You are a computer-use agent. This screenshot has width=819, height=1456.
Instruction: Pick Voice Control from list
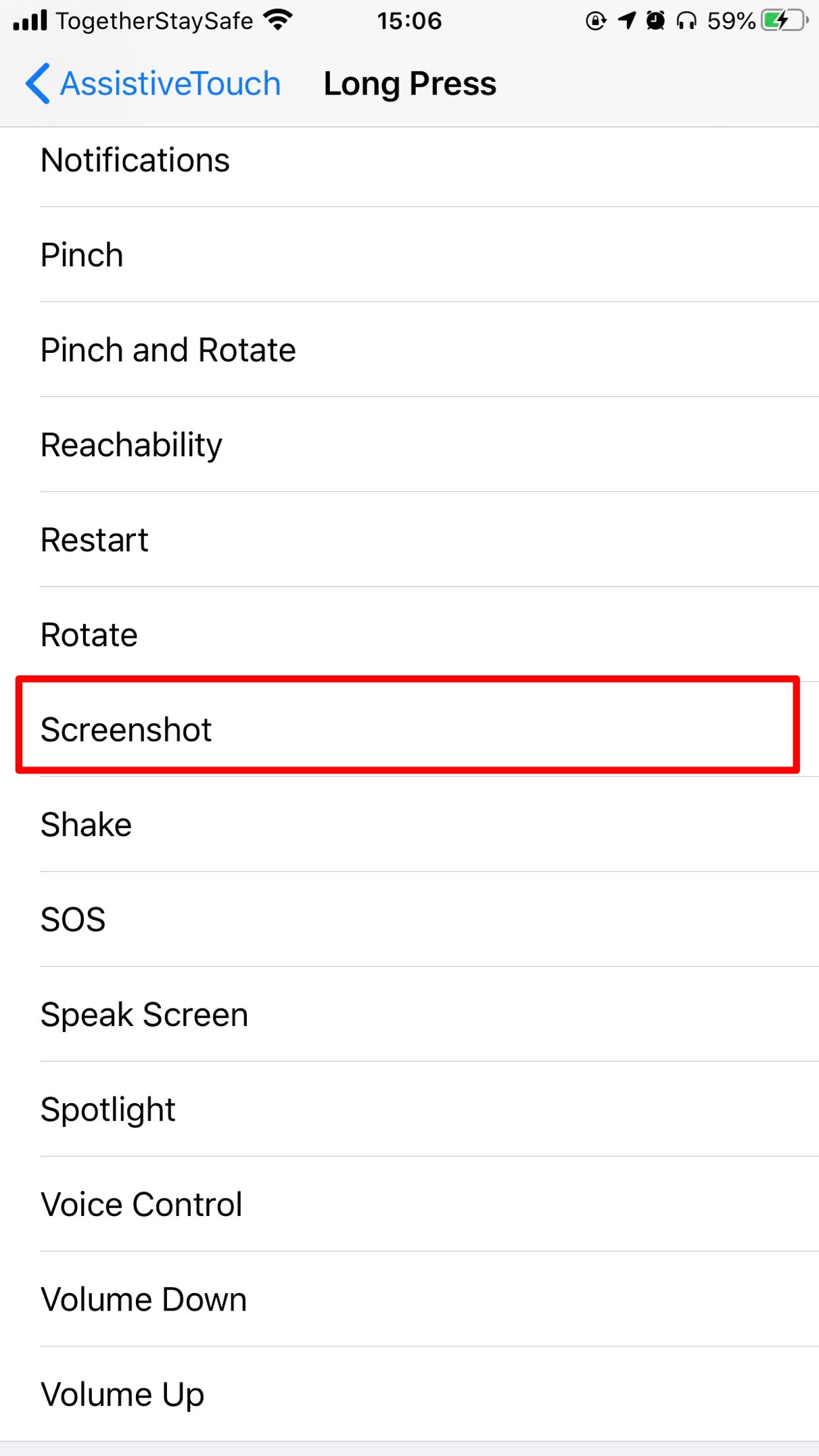[x=408, y=1205]
